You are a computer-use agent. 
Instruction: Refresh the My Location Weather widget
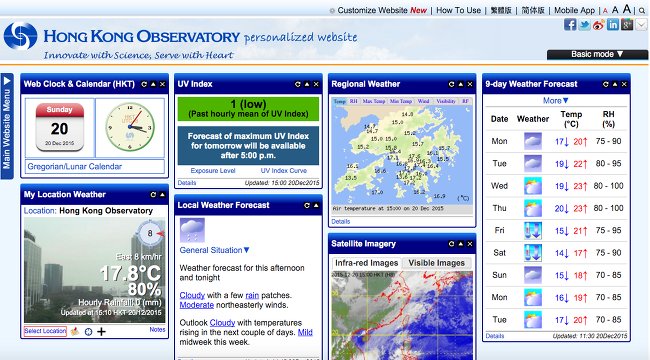[153, 195]
